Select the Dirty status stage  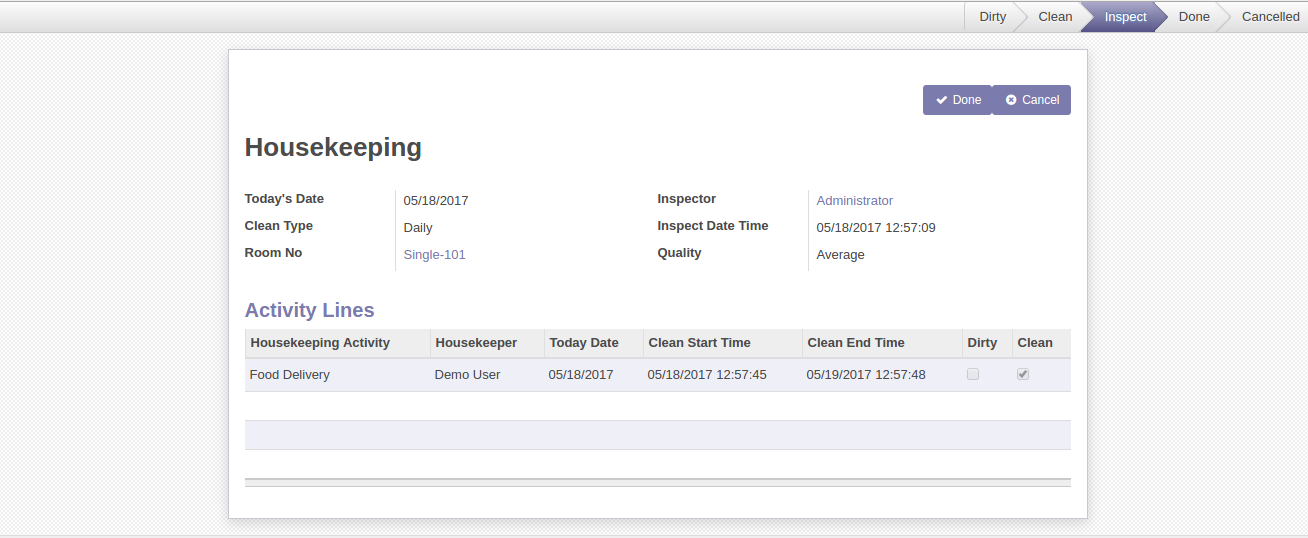[992, 17]
